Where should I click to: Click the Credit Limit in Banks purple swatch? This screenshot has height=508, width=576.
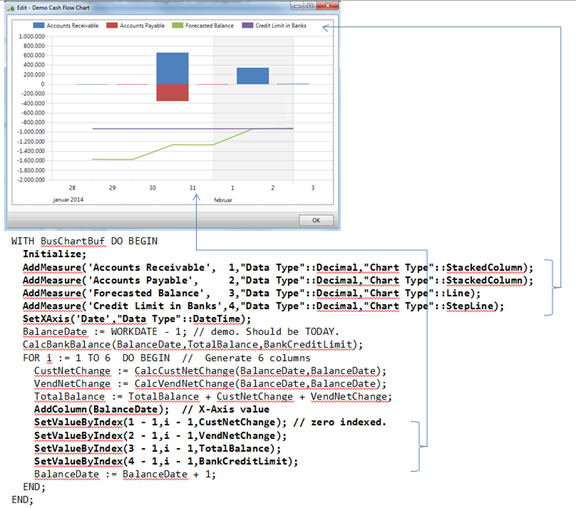click(x=248, y=25)
